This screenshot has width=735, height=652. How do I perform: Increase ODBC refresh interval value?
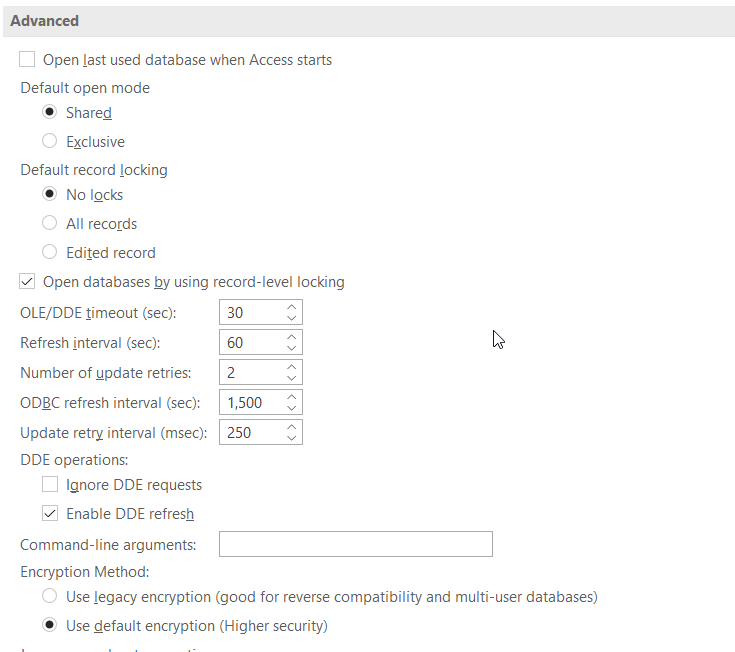point(291,397)
